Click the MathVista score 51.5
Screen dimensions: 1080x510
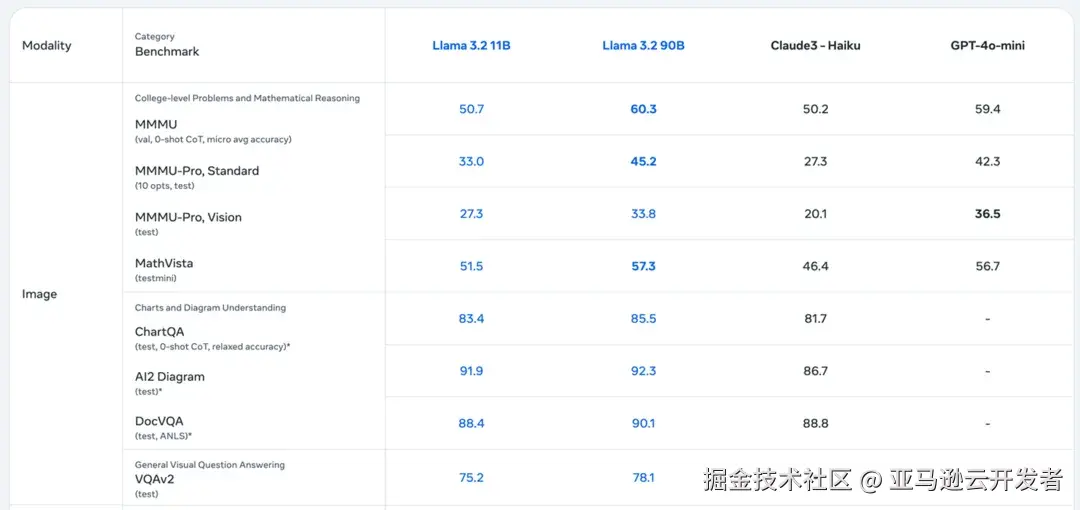click(x=471, y=266)
